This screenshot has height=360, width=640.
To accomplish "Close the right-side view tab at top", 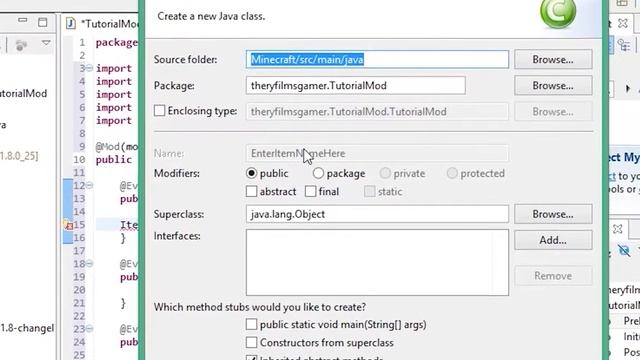I will (x=622, y=23).
